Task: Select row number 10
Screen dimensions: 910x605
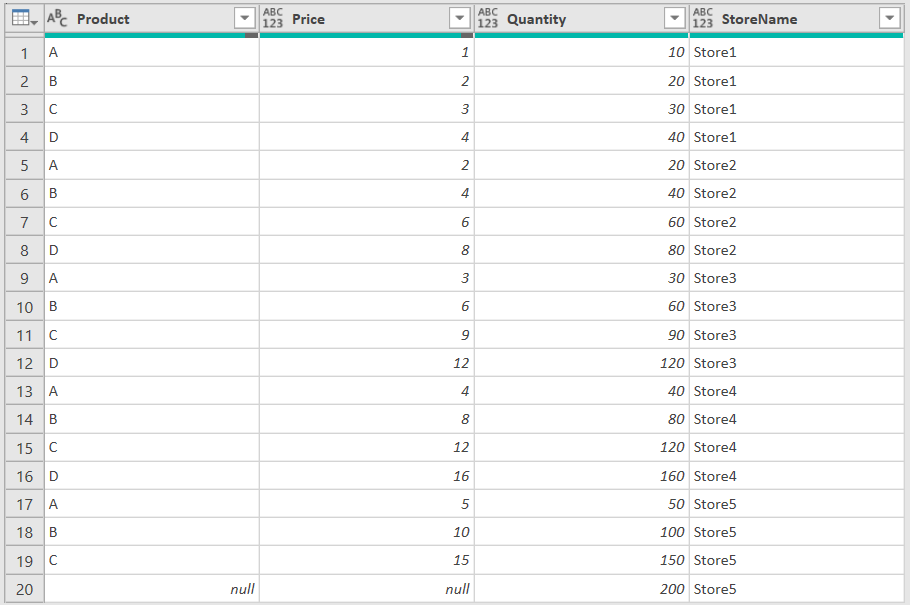Action: click(x=24, y=307)
